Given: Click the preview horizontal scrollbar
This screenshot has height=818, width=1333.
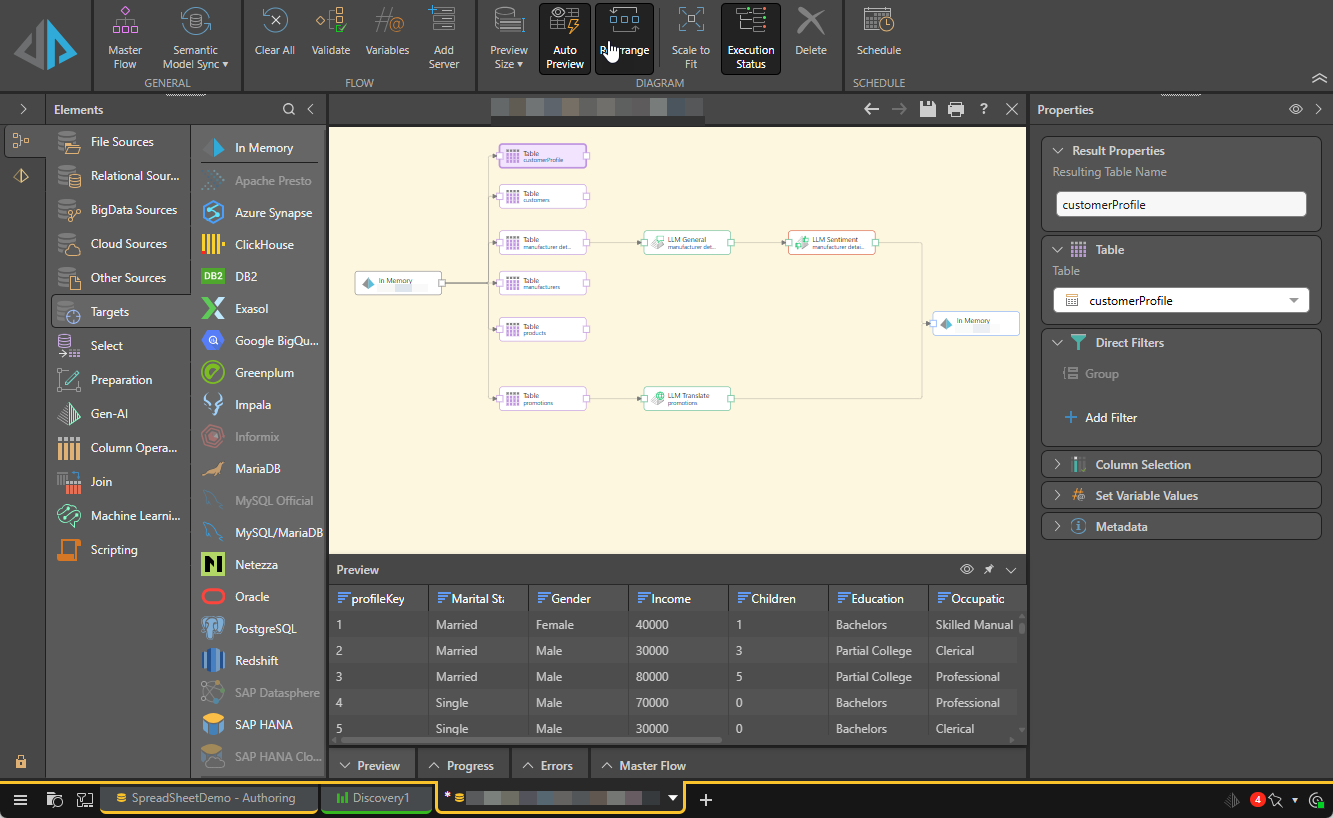Looking at the screenshot, I should coord(530,741).
